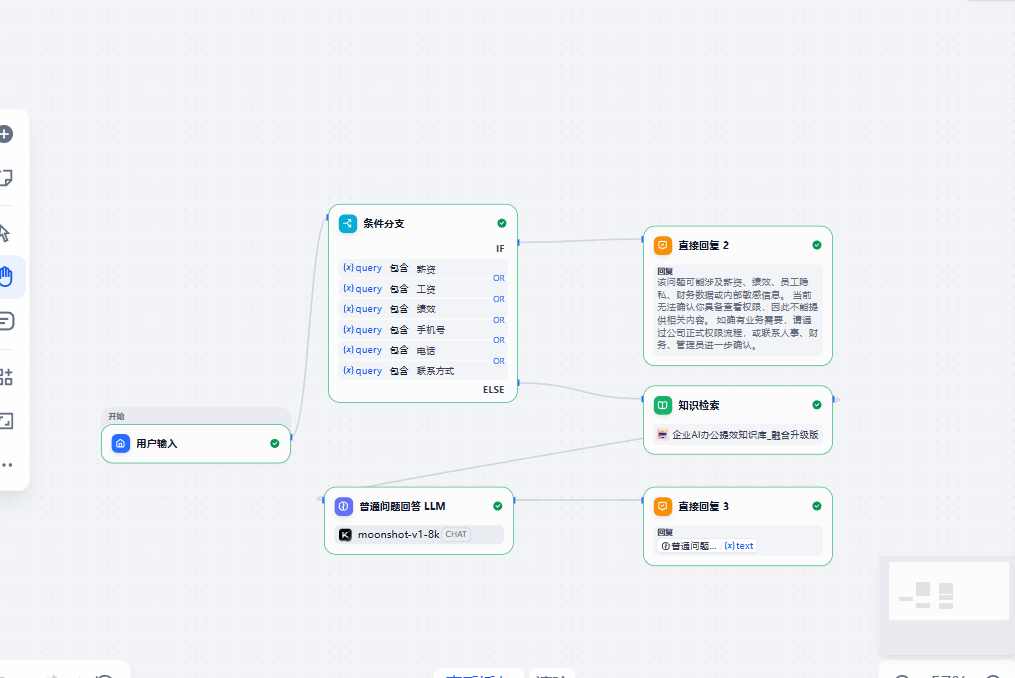1015x678 pixels.
Task: Select the condition row query 包含 手机号
Action: point(423,330)
